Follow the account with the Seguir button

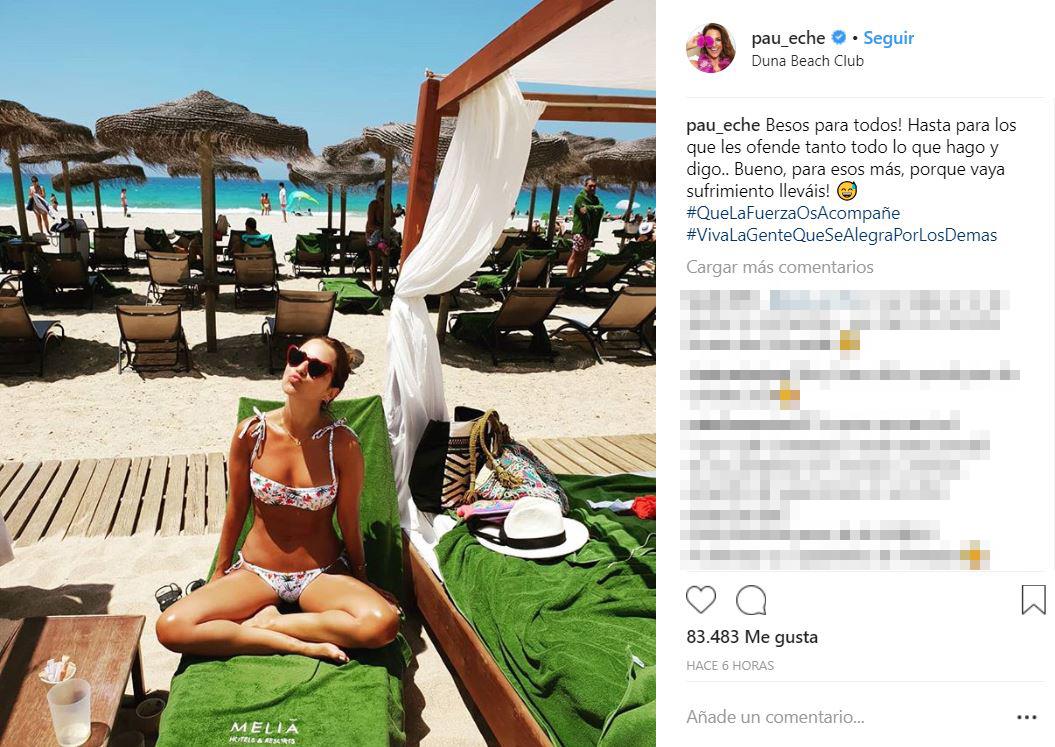pos(889,38)
